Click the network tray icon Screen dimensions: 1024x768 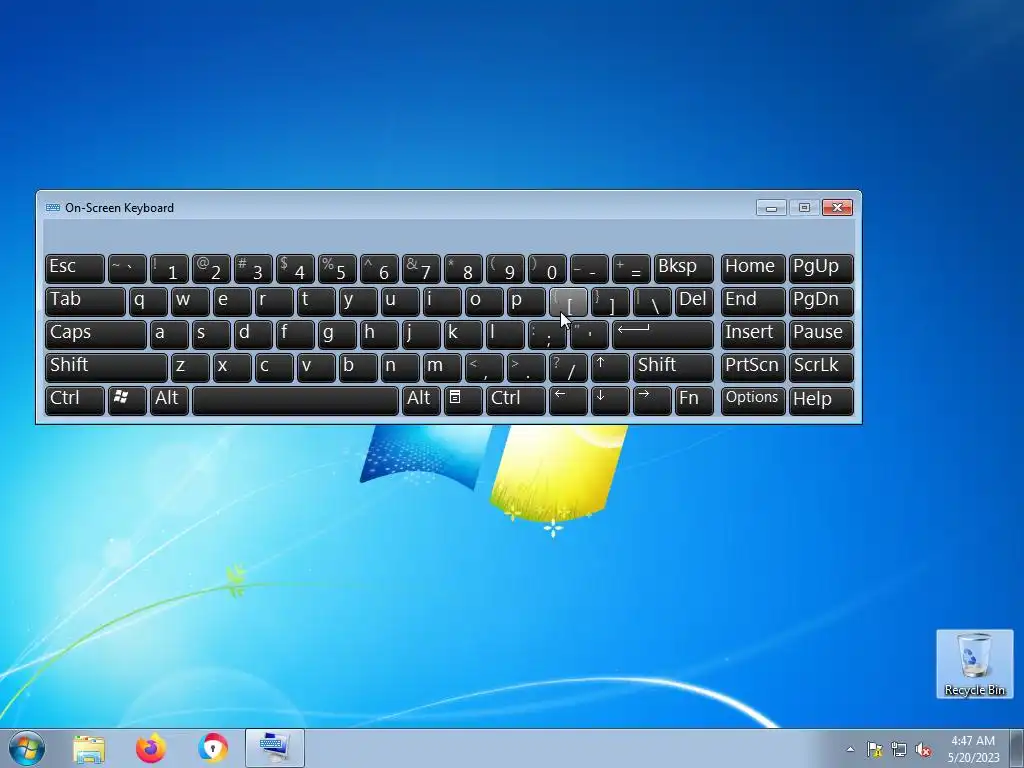click(899, 749)
